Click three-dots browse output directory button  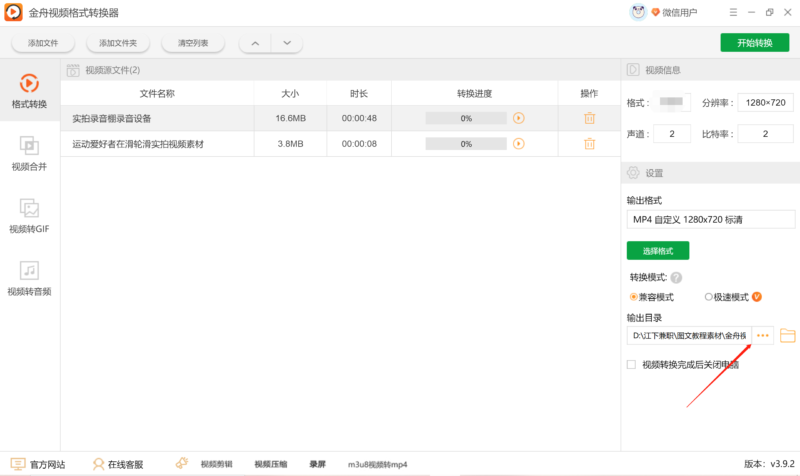tap(763, 335)
